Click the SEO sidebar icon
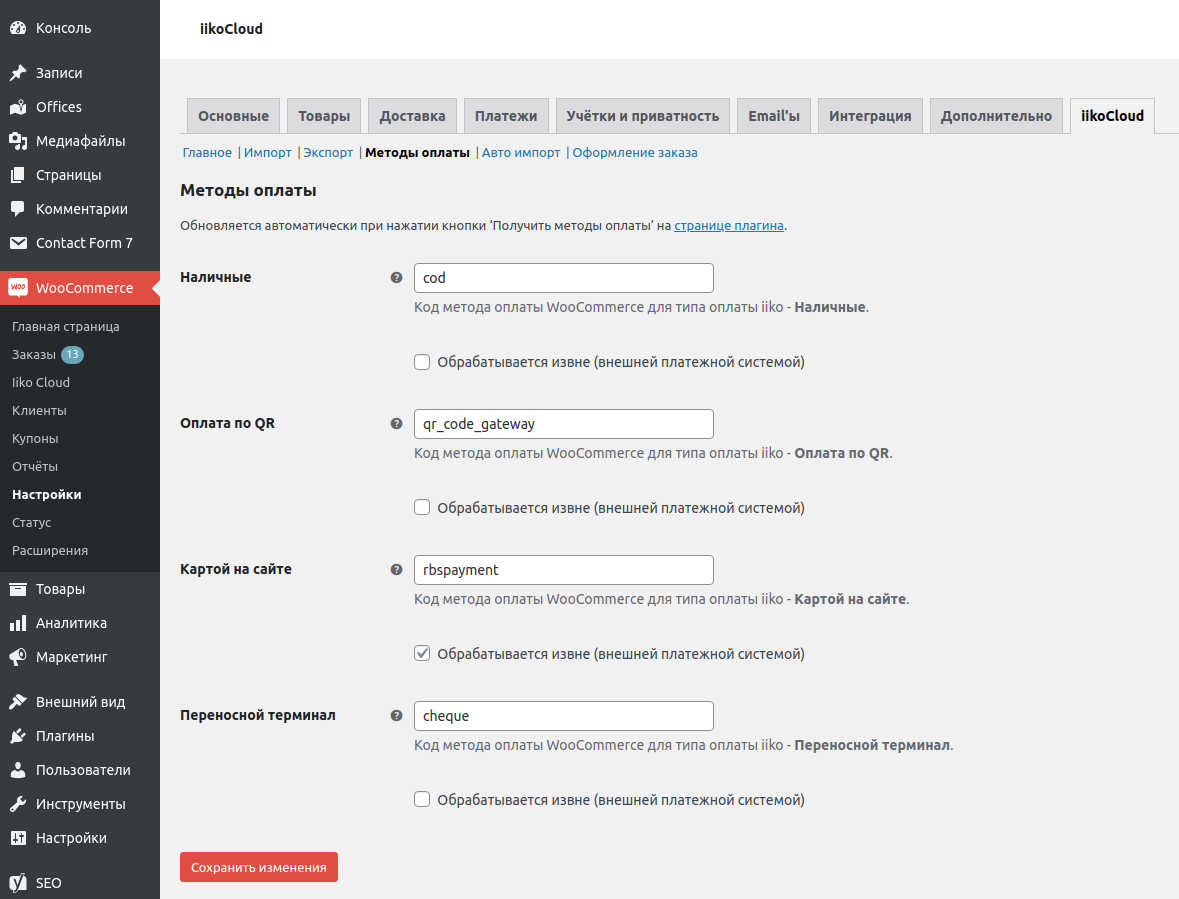This screenshot has height=899, width=1179. 18,883
